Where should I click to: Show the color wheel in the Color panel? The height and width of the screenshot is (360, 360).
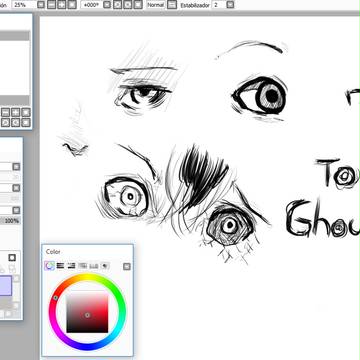pyautogui.click(x=50, y=266)
